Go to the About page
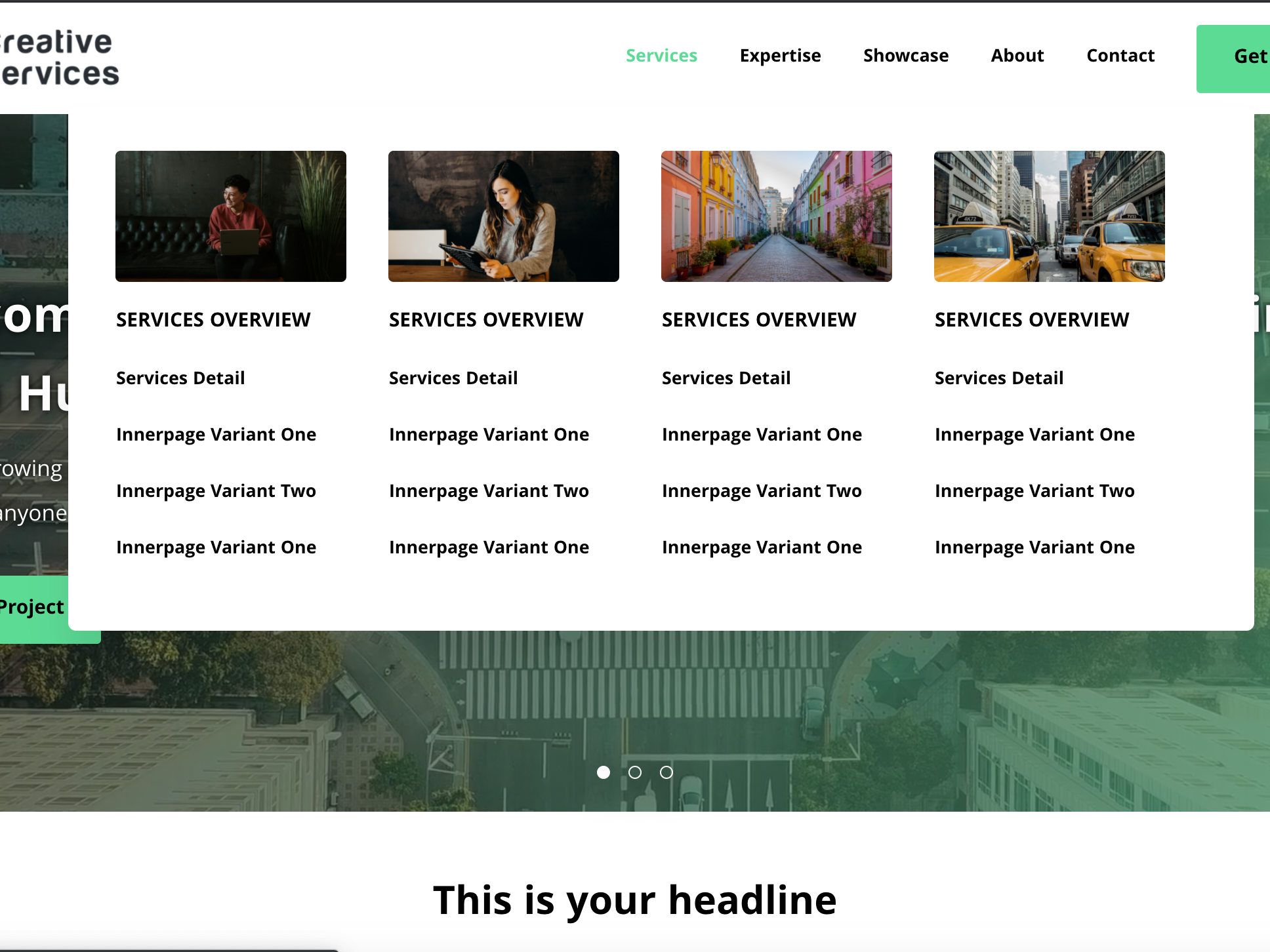This screenshot has height=952, width=1270. pos(1017,56)
